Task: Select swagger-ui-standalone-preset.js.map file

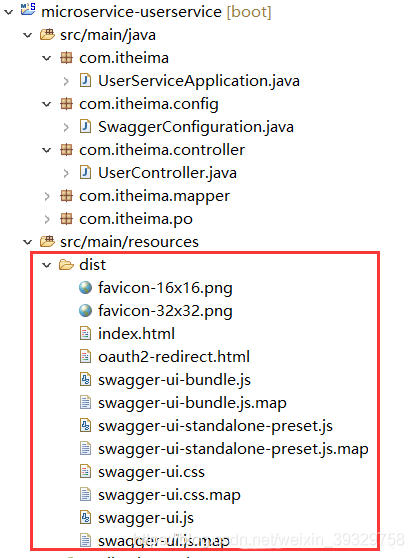Action: click(x=233, y=449)
